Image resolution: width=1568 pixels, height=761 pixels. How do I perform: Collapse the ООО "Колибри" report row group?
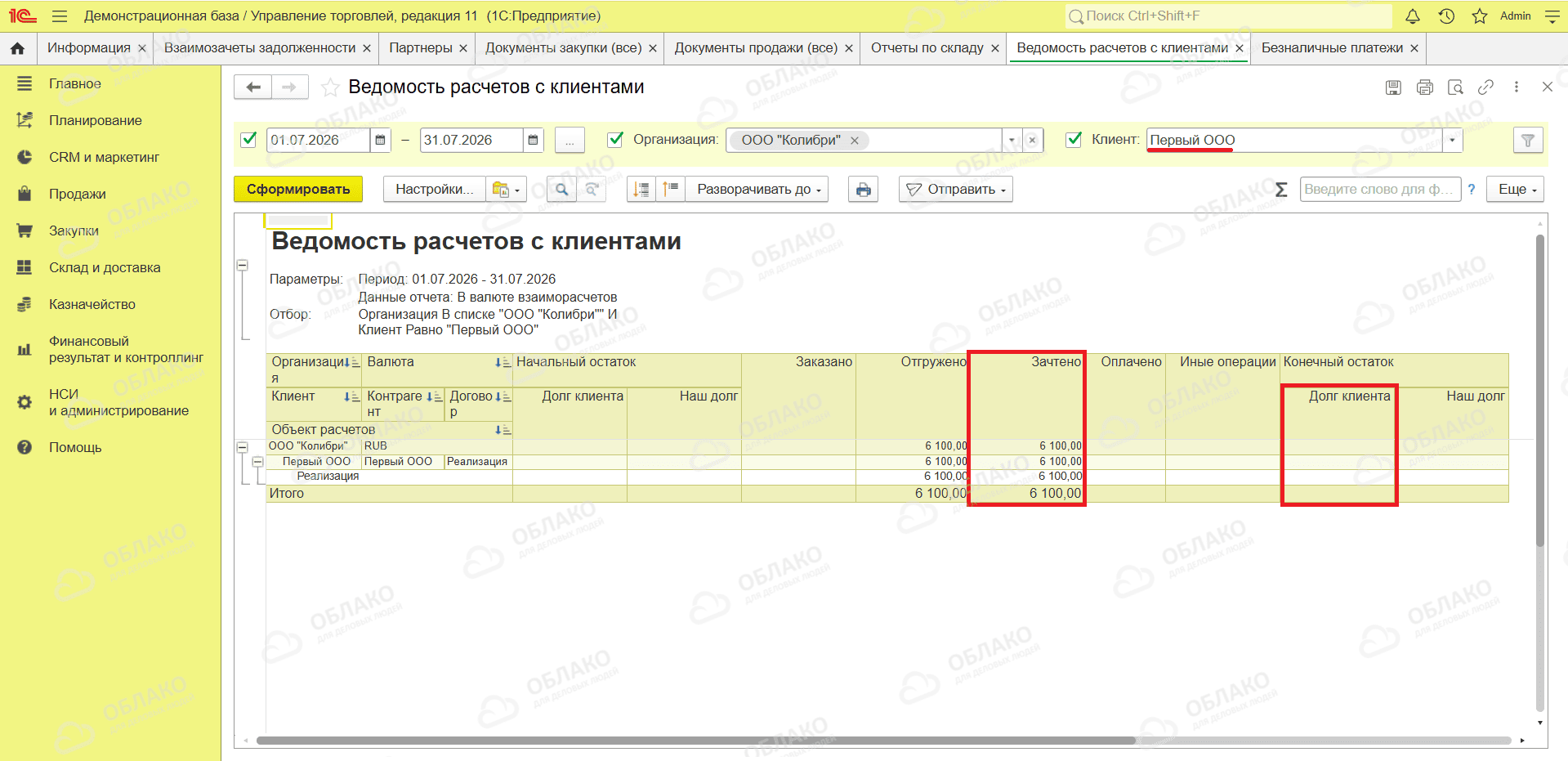[243, 447]
